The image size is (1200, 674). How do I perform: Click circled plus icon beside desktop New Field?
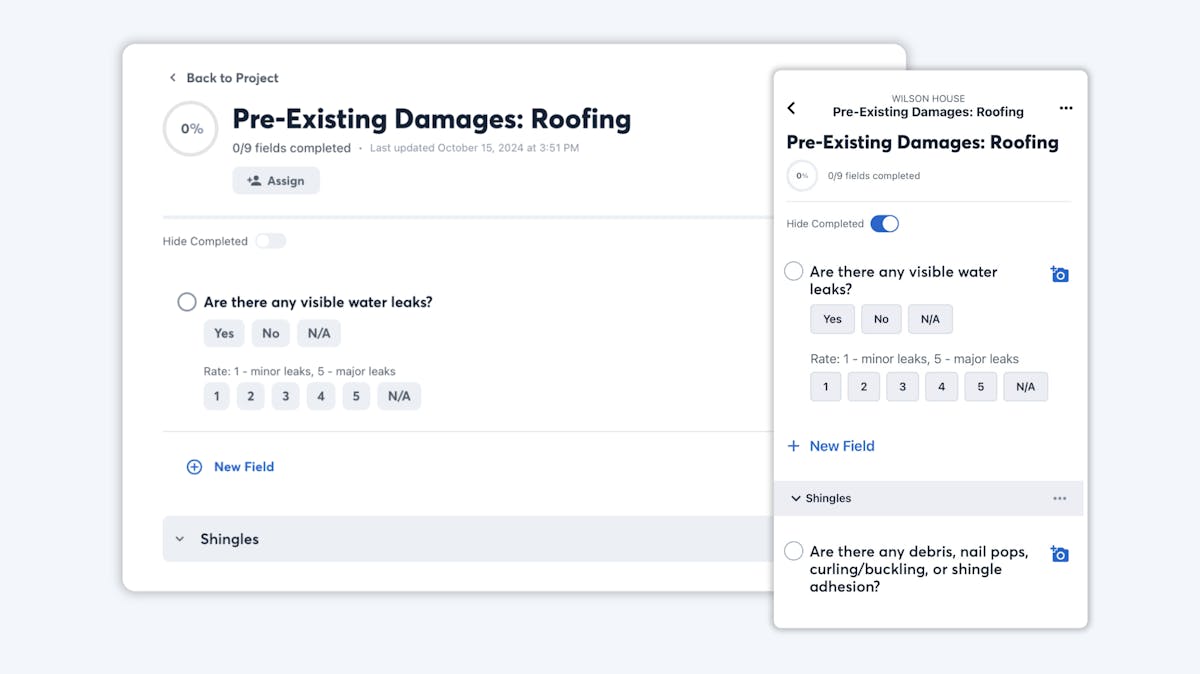194,467
